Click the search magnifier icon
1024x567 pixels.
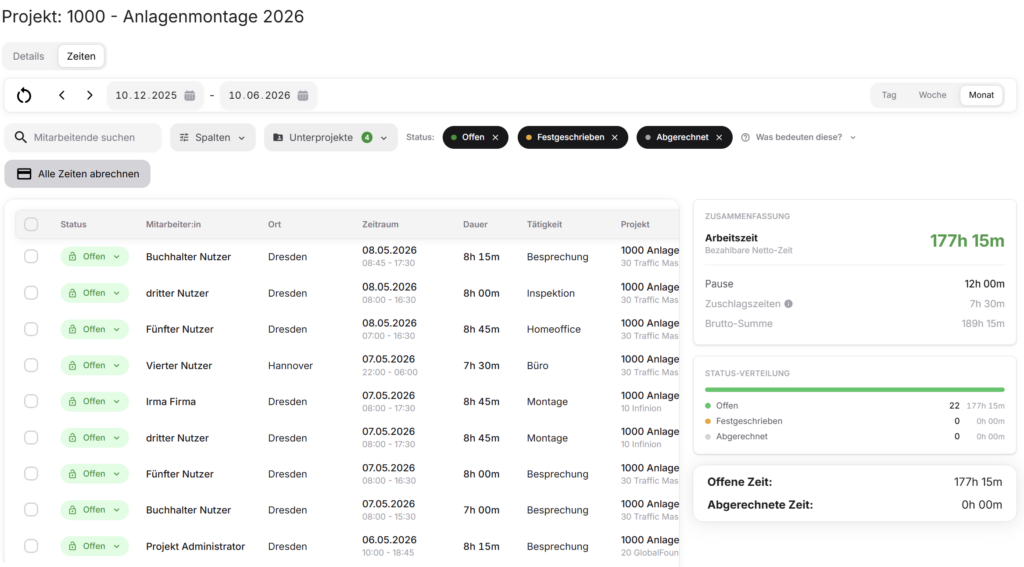[21, 137]
